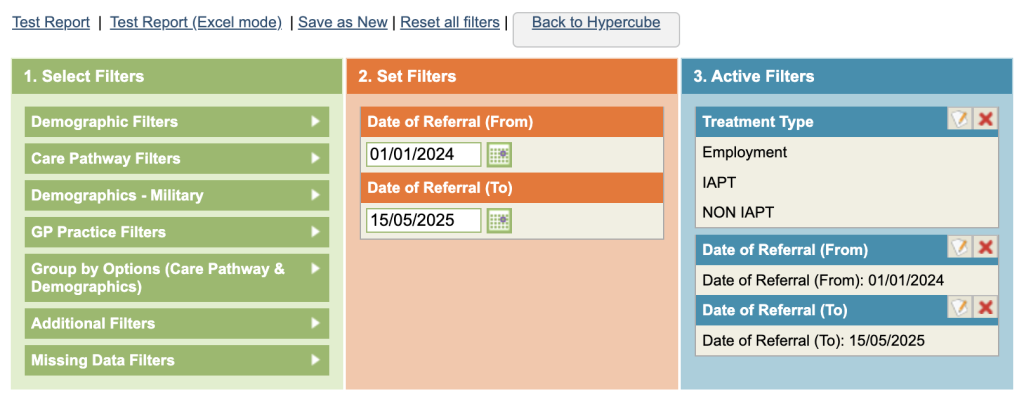Expand Group by Options (Care Pathway & Demographics)
Image resolution: width=1024 pixels, height=406 pixels.
click(x=176, y=277)
